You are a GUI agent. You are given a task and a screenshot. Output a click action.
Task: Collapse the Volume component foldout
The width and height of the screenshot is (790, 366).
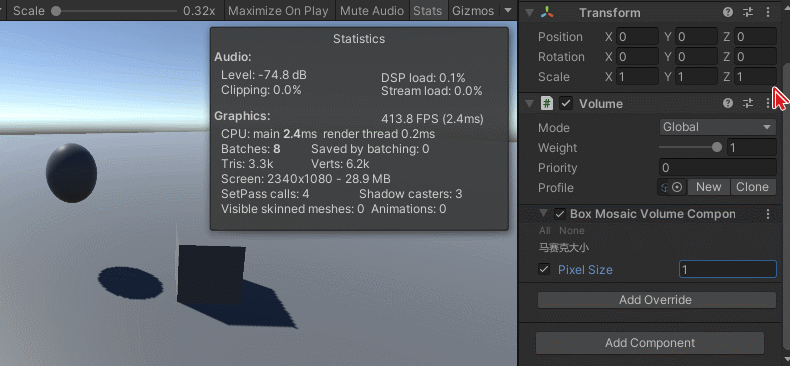tap(529, 103)
